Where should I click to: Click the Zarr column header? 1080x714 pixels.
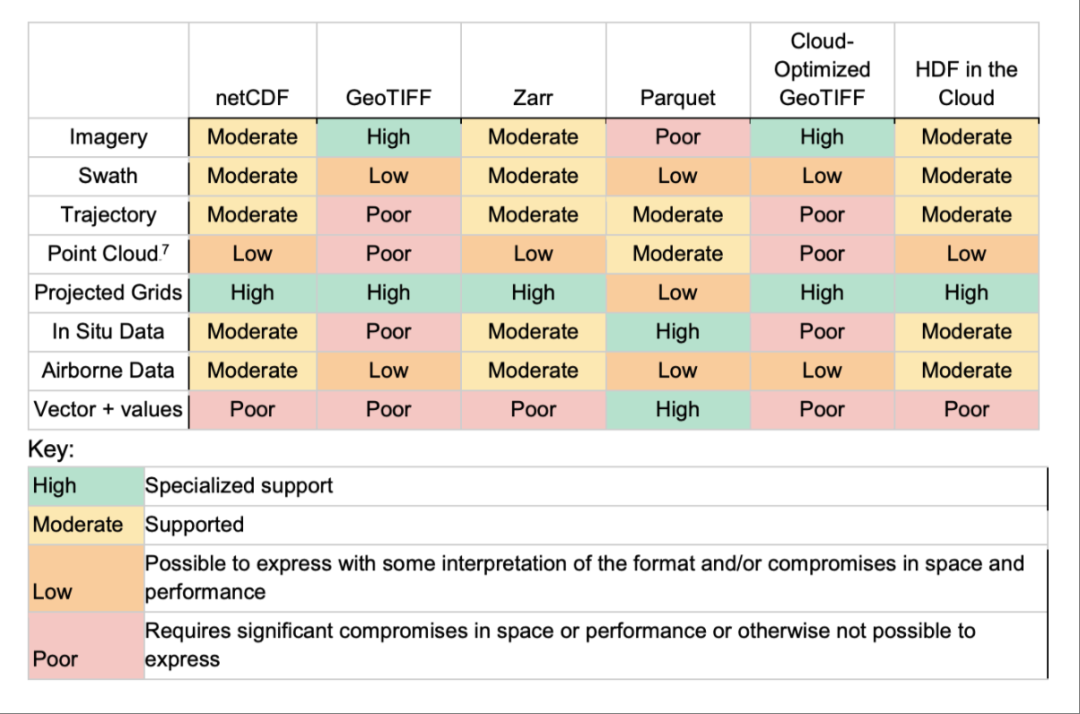point(533,98)
